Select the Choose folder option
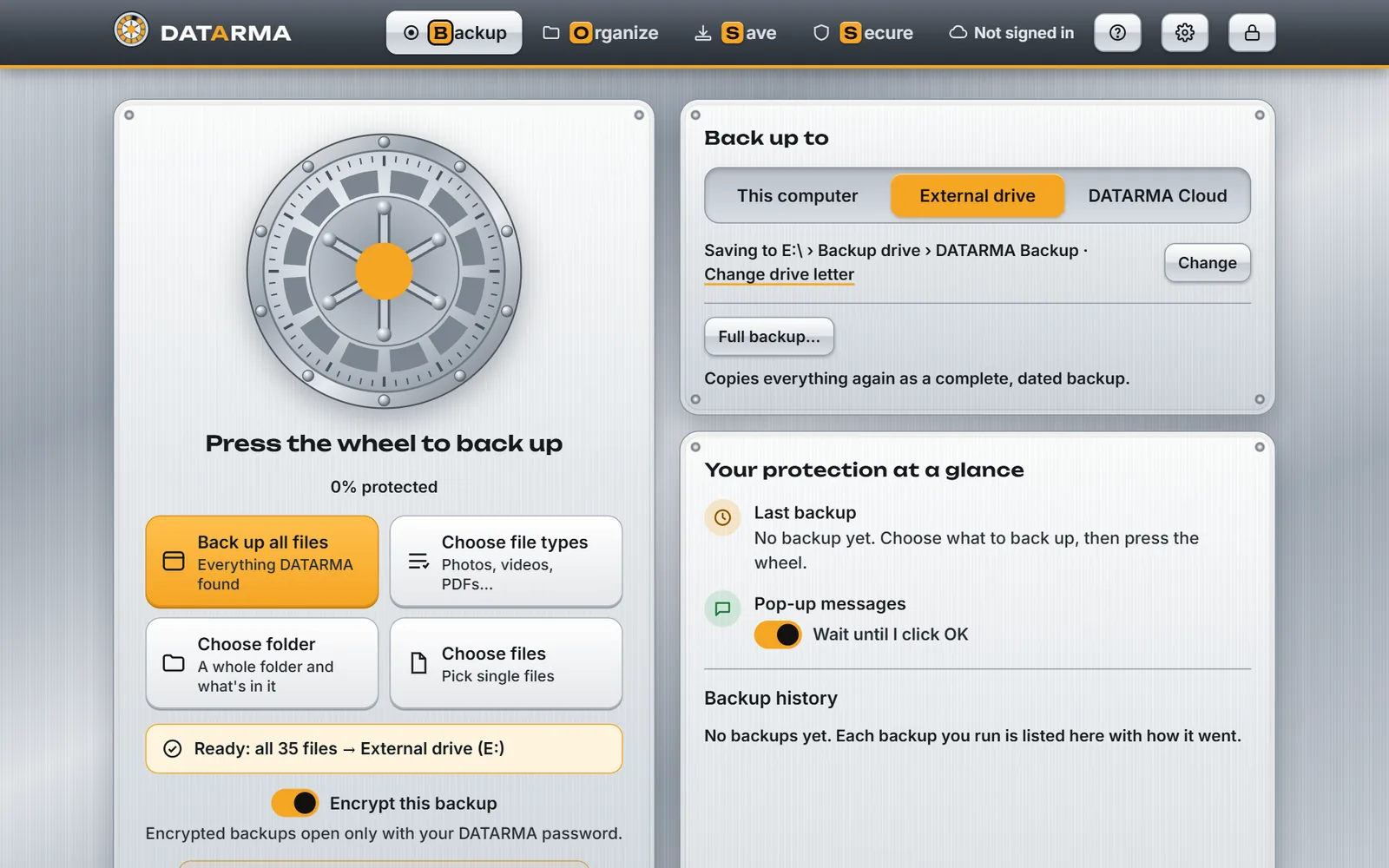1389x868 pixels. tap(262, 664)
